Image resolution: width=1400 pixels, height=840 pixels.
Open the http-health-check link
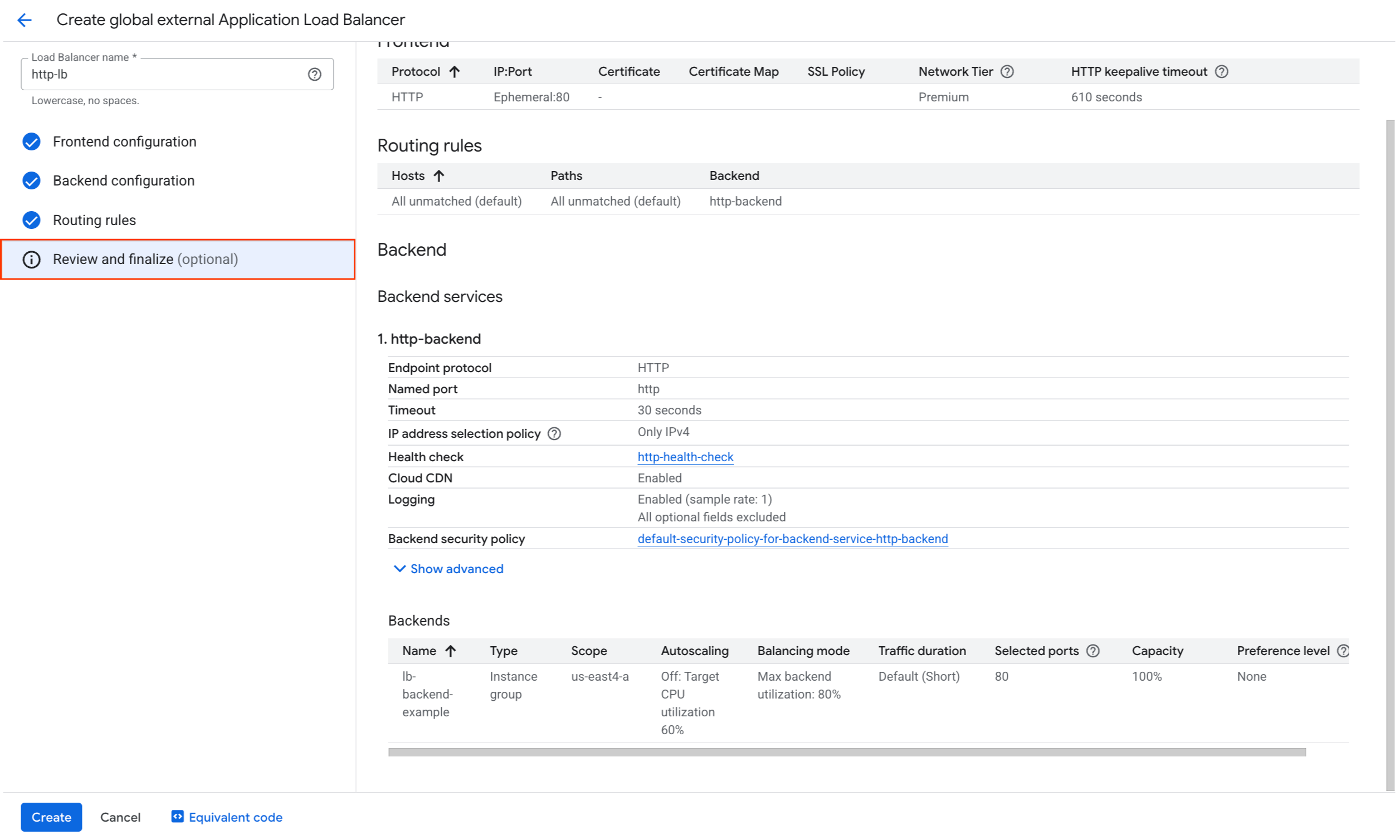coord(685,457)
